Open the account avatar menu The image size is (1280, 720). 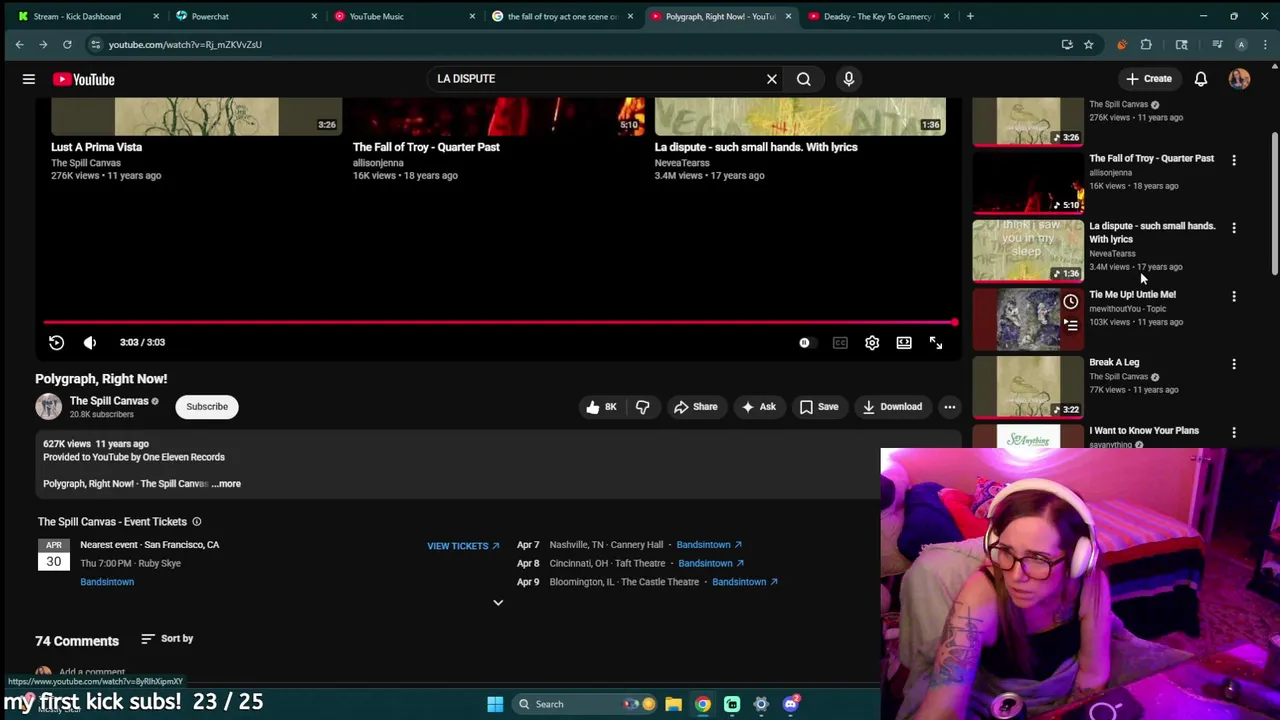tap(1239, 79)
